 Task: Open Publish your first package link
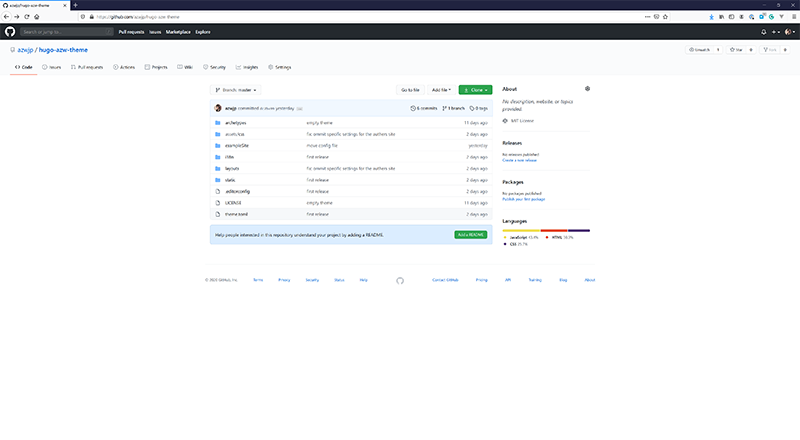[523, 199]
